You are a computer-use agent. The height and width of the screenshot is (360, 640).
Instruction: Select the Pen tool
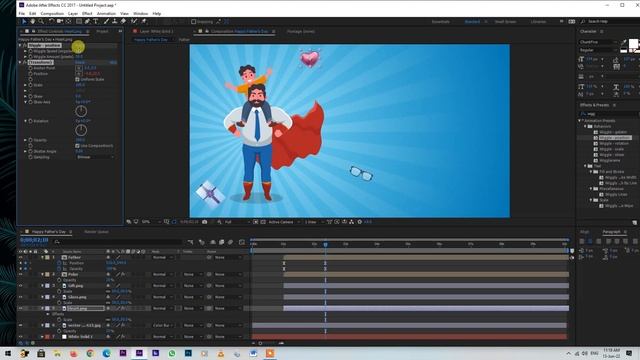pyautogui.click(x=87, y=21)
